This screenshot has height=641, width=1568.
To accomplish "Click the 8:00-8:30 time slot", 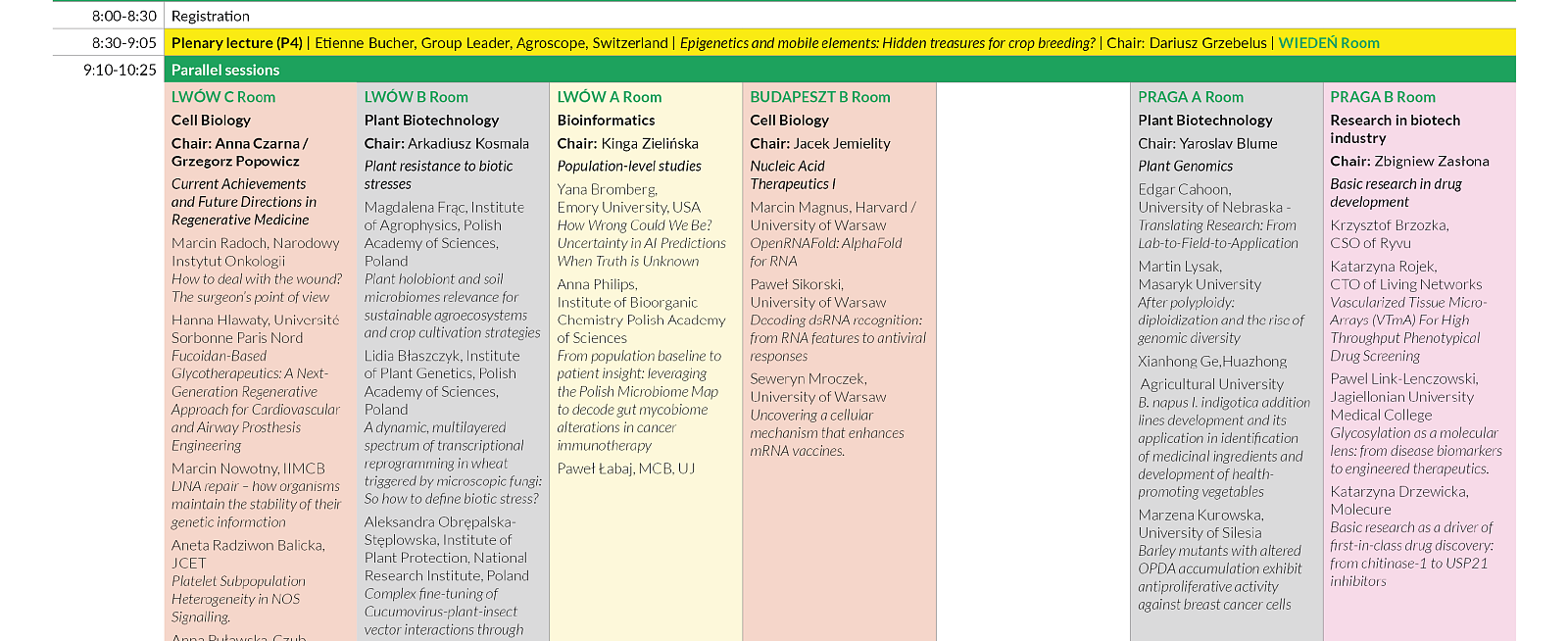I will coord(123,16).
